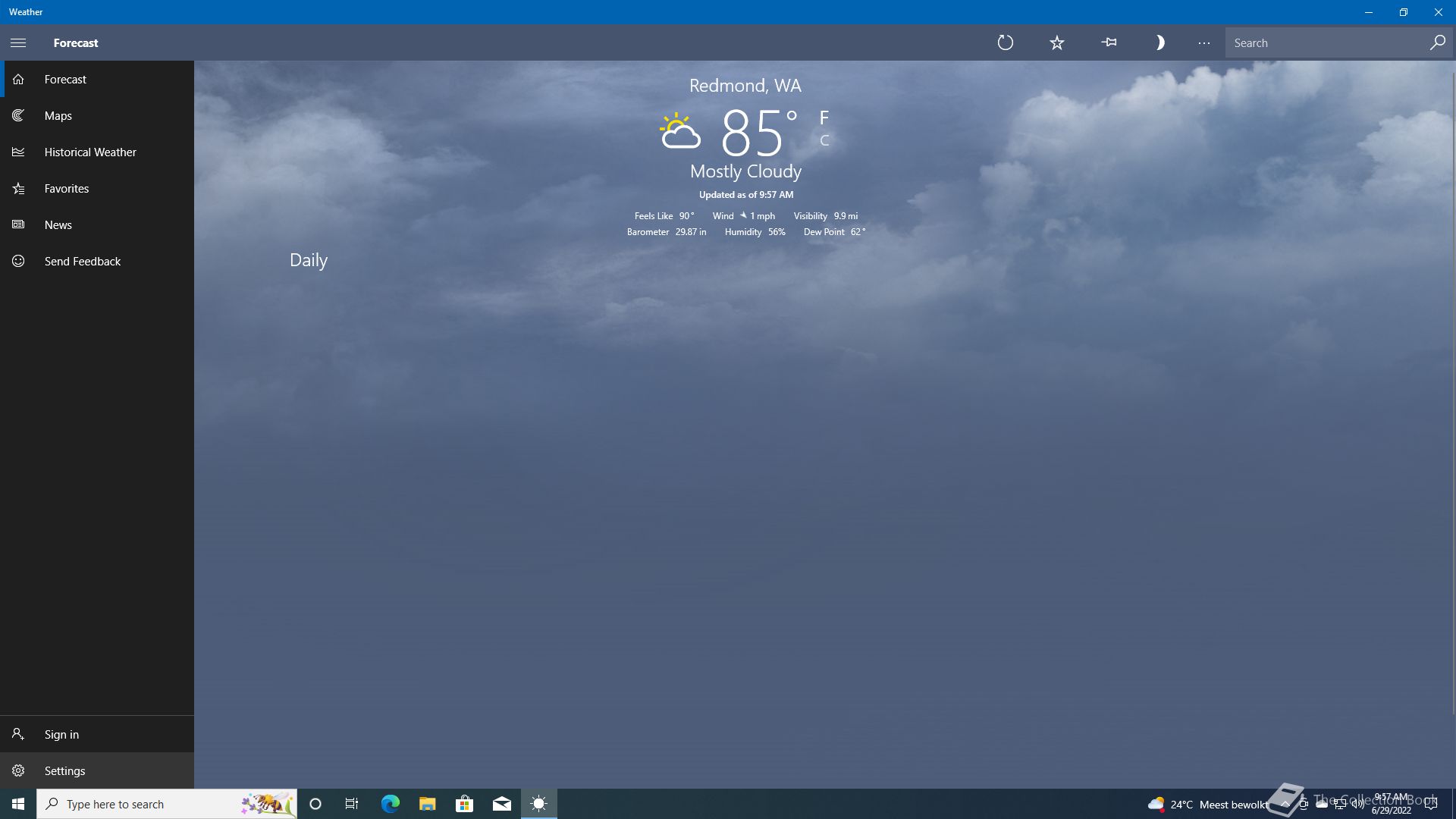Image resolution: width=1456 pixels, height=819 pixels.
Task: Select Fahrenheit temperature unit
Action: pyautogui.click(x=824, y=118)
